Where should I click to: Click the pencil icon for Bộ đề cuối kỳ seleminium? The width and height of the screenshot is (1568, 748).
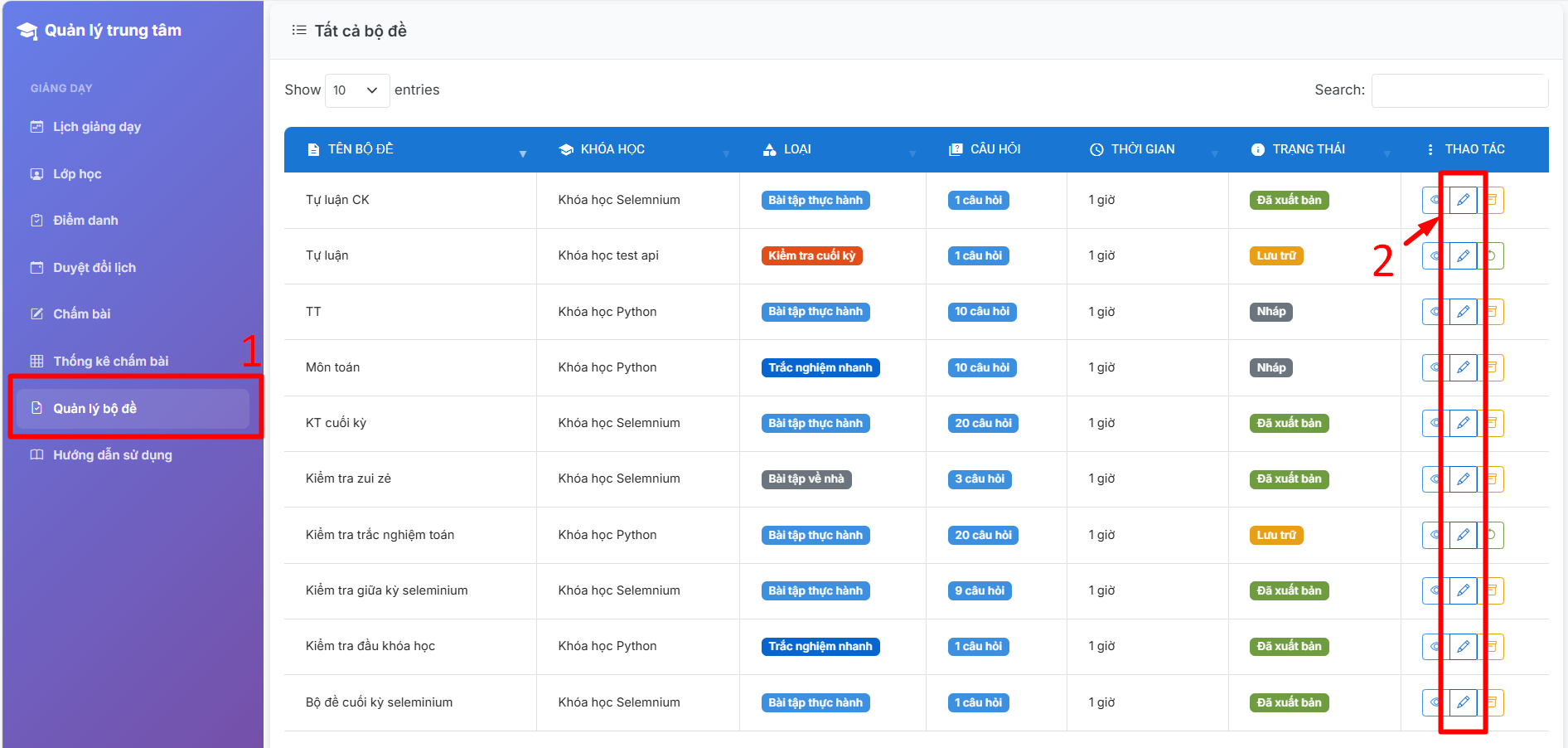1463,702
